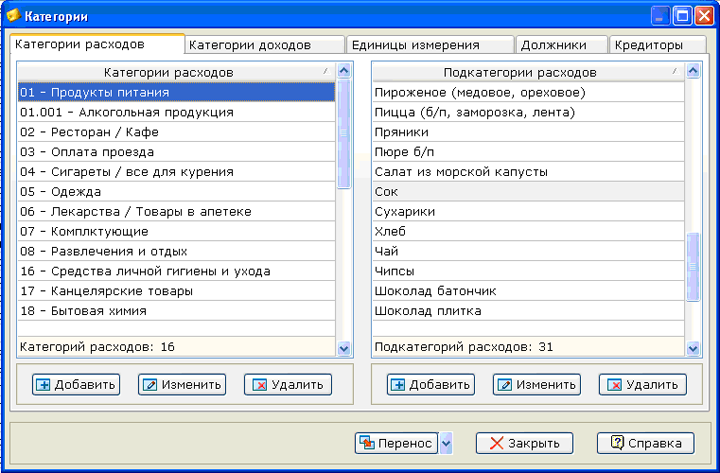Click the Перенос button
Screen dimensions: 720x473
click(x=396, y=443)
